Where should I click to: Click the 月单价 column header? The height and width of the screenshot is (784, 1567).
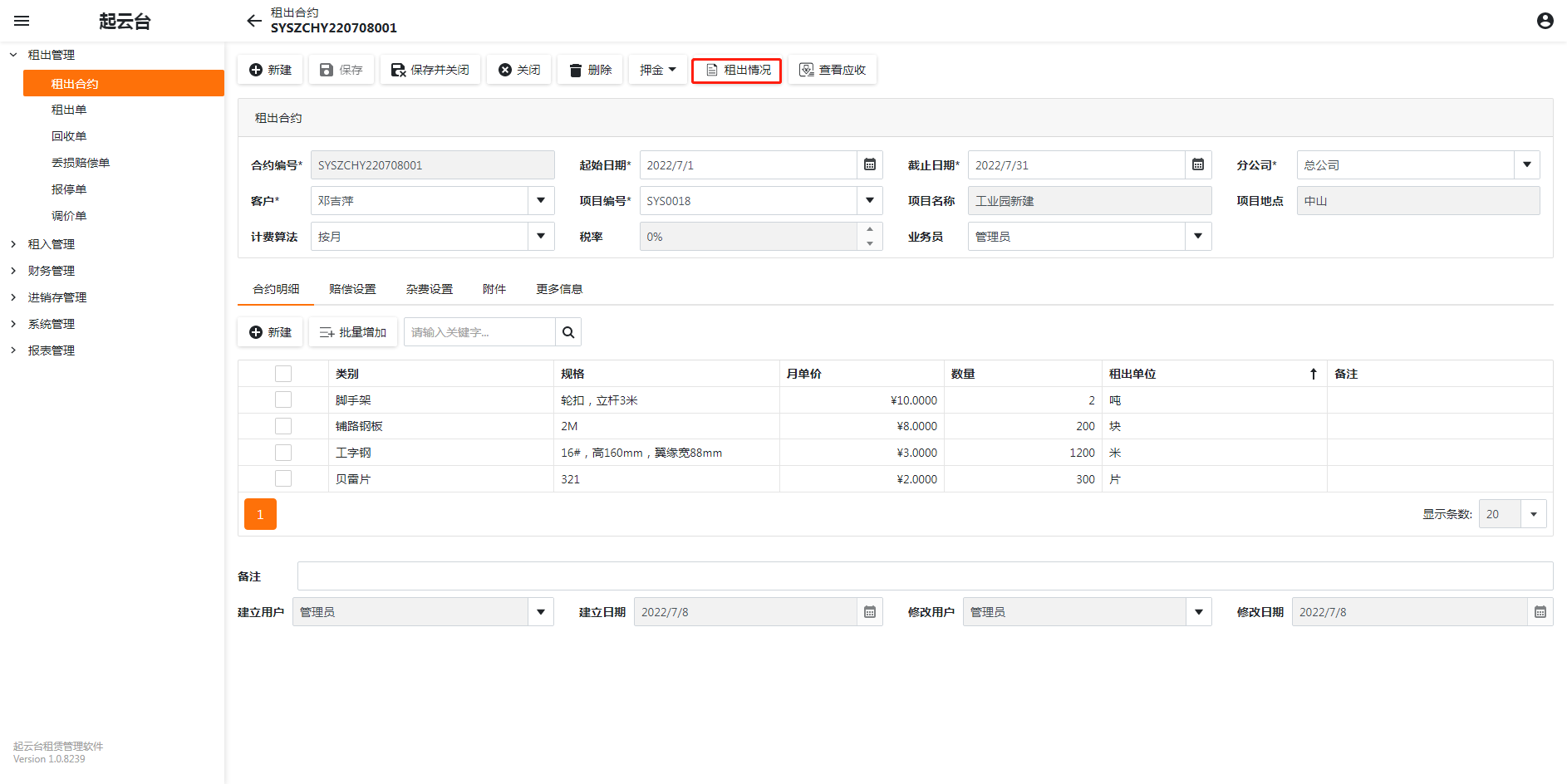(x=862, y=374)
